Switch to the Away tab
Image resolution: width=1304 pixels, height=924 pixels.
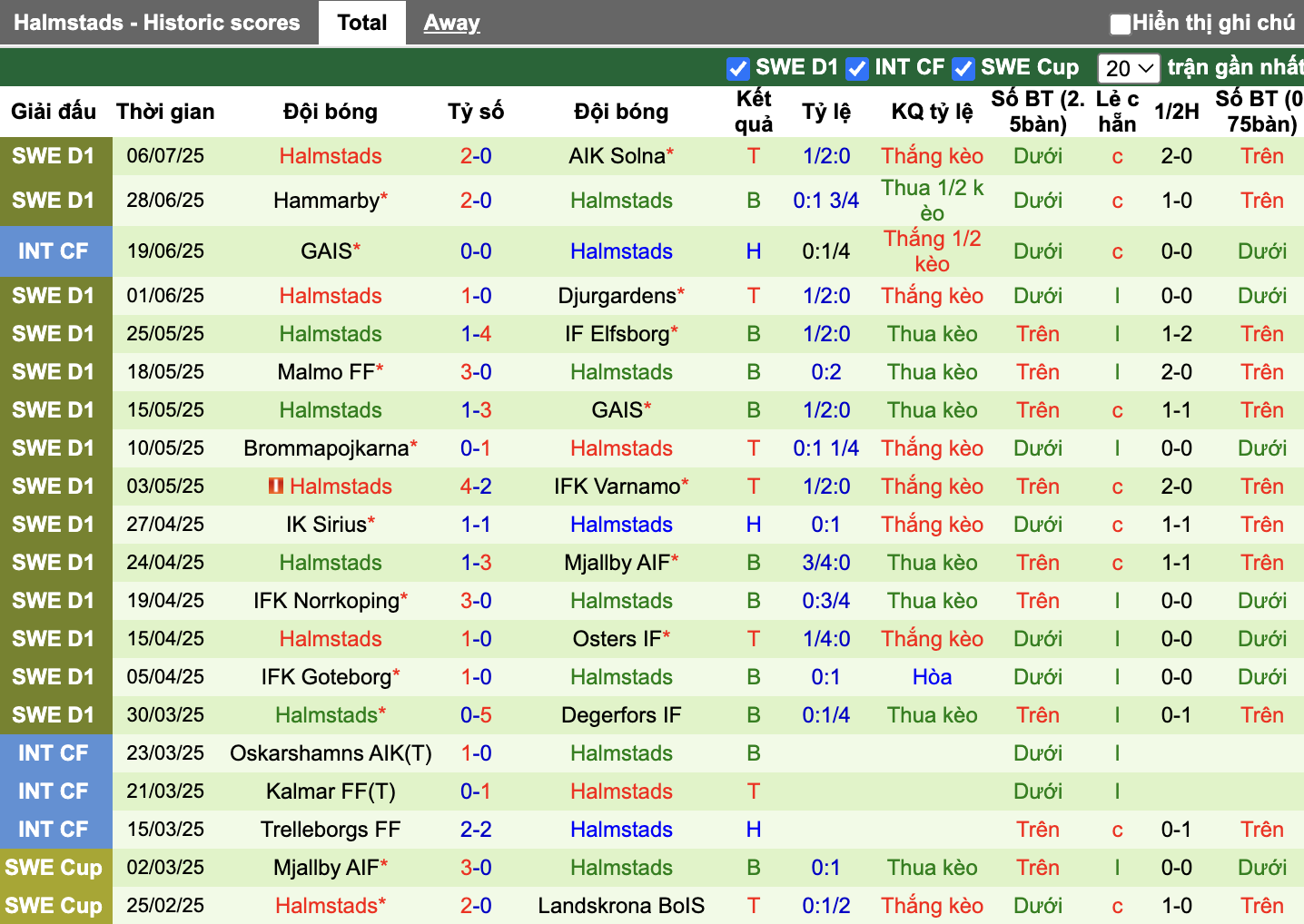[x=451, y=23]
